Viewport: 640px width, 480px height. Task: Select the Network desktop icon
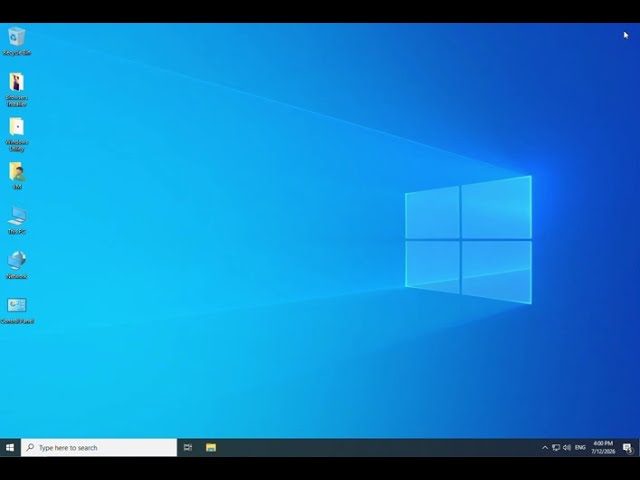pos(17,265)
